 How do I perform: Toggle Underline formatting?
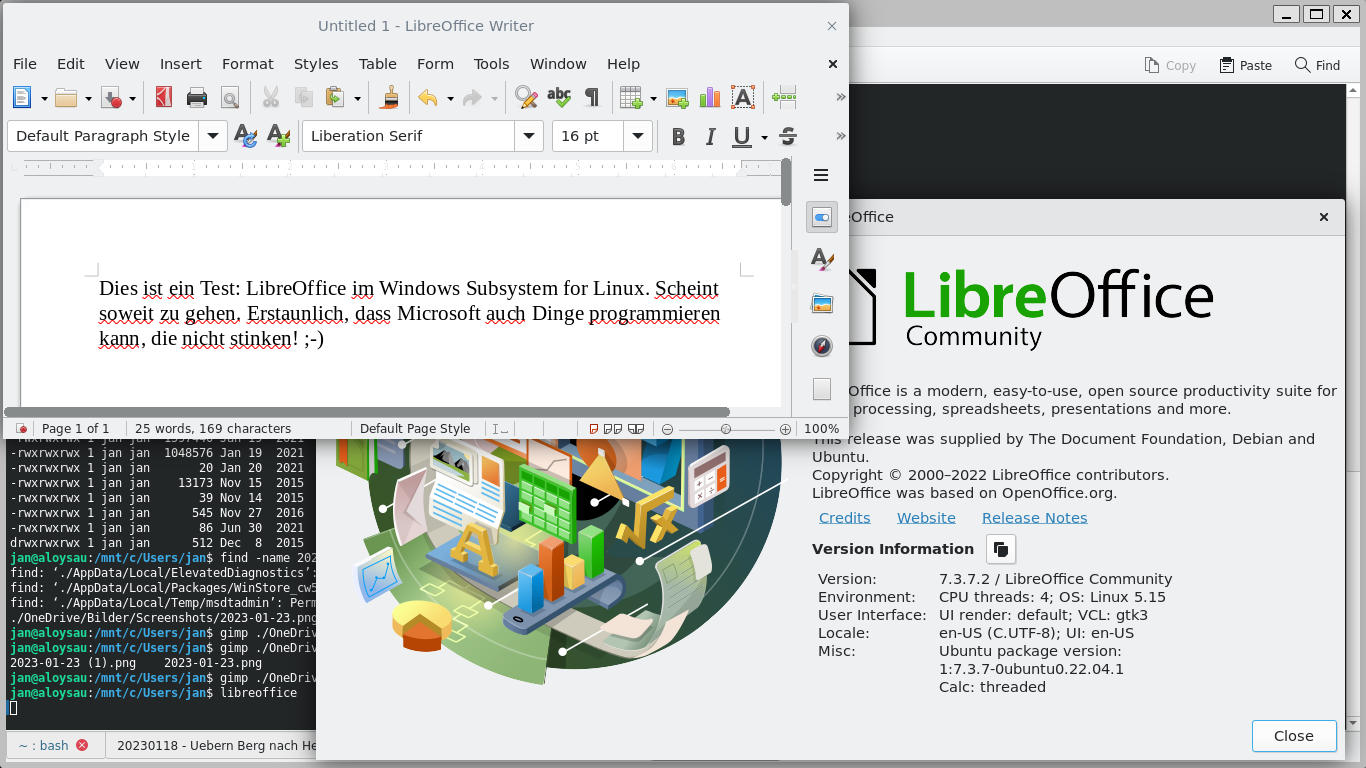[x=742, y=136]
